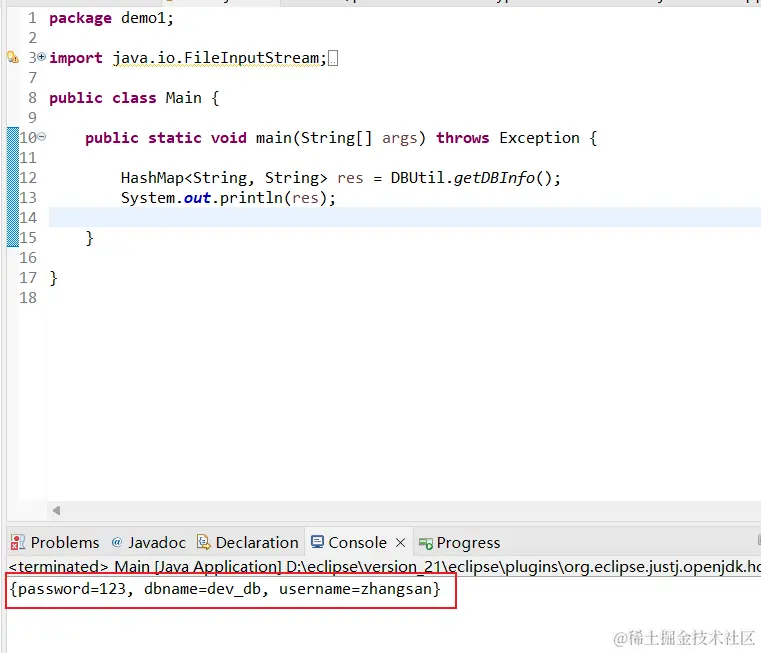Click the 'main' method name on line 10
Viewport: 761px width, 653px height.
pos(274,138)
